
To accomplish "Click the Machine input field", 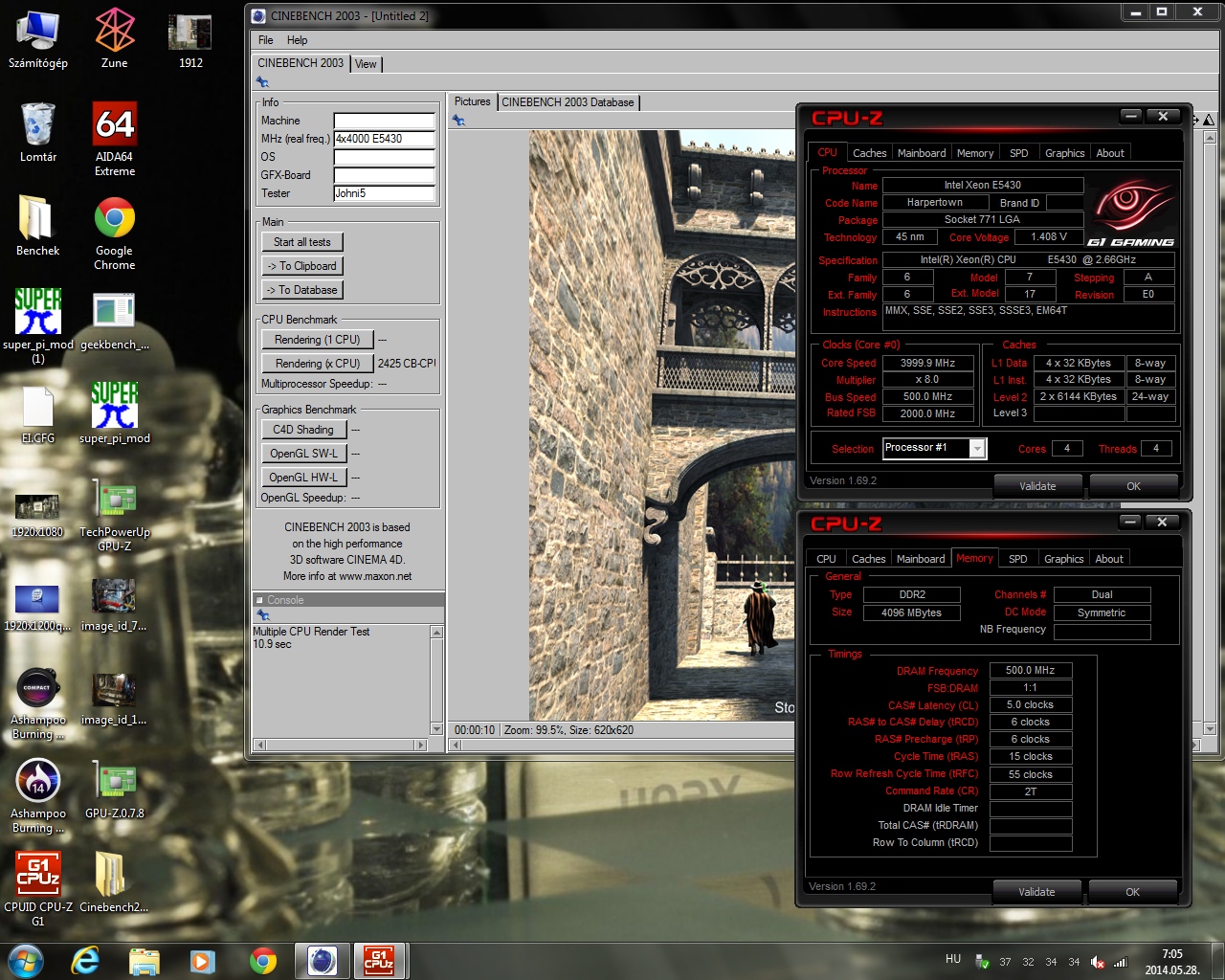I will [384, 121].
